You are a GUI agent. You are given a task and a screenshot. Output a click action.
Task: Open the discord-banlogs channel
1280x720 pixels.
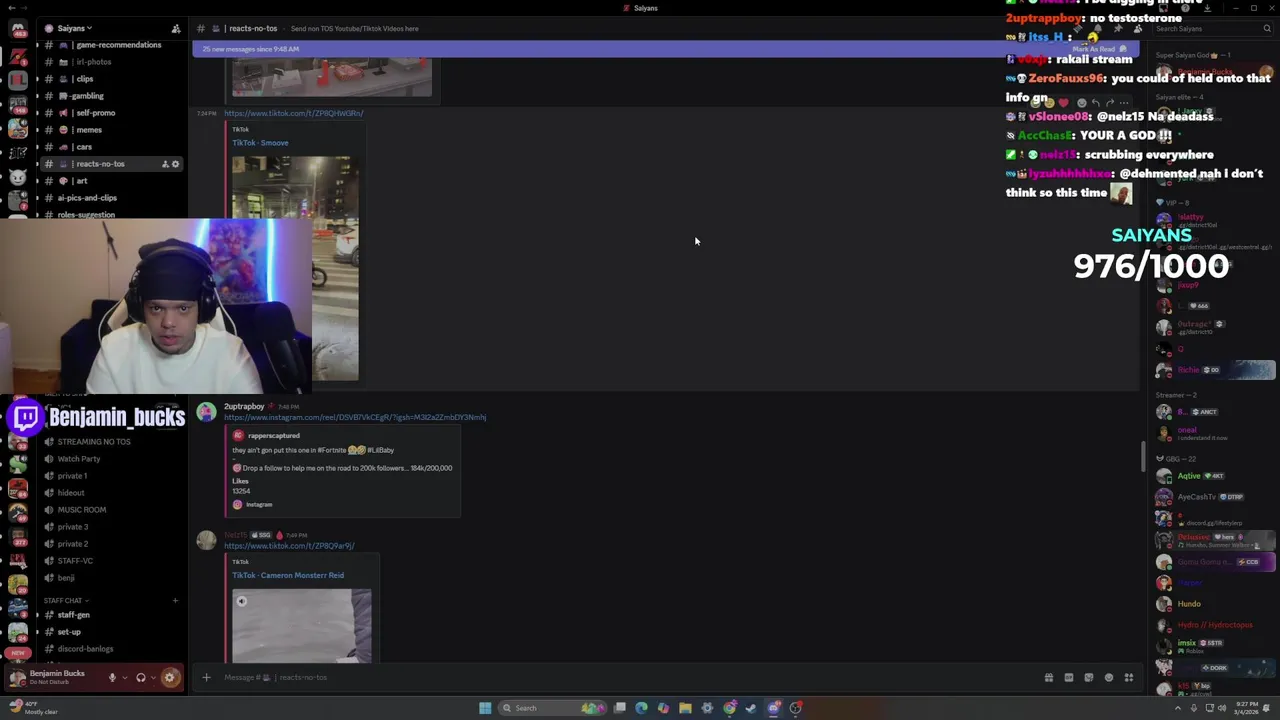tap(110, 649)
